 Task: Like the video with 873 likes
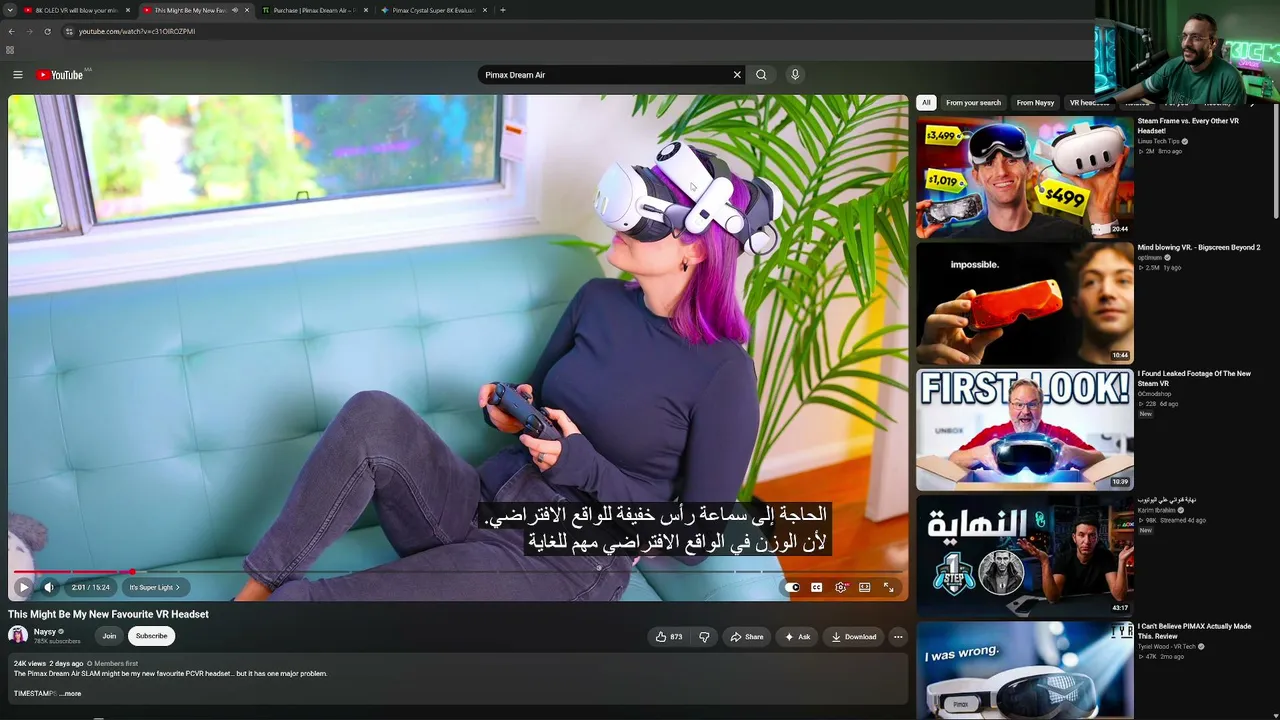pyautogui.click(x=668, y=637)
